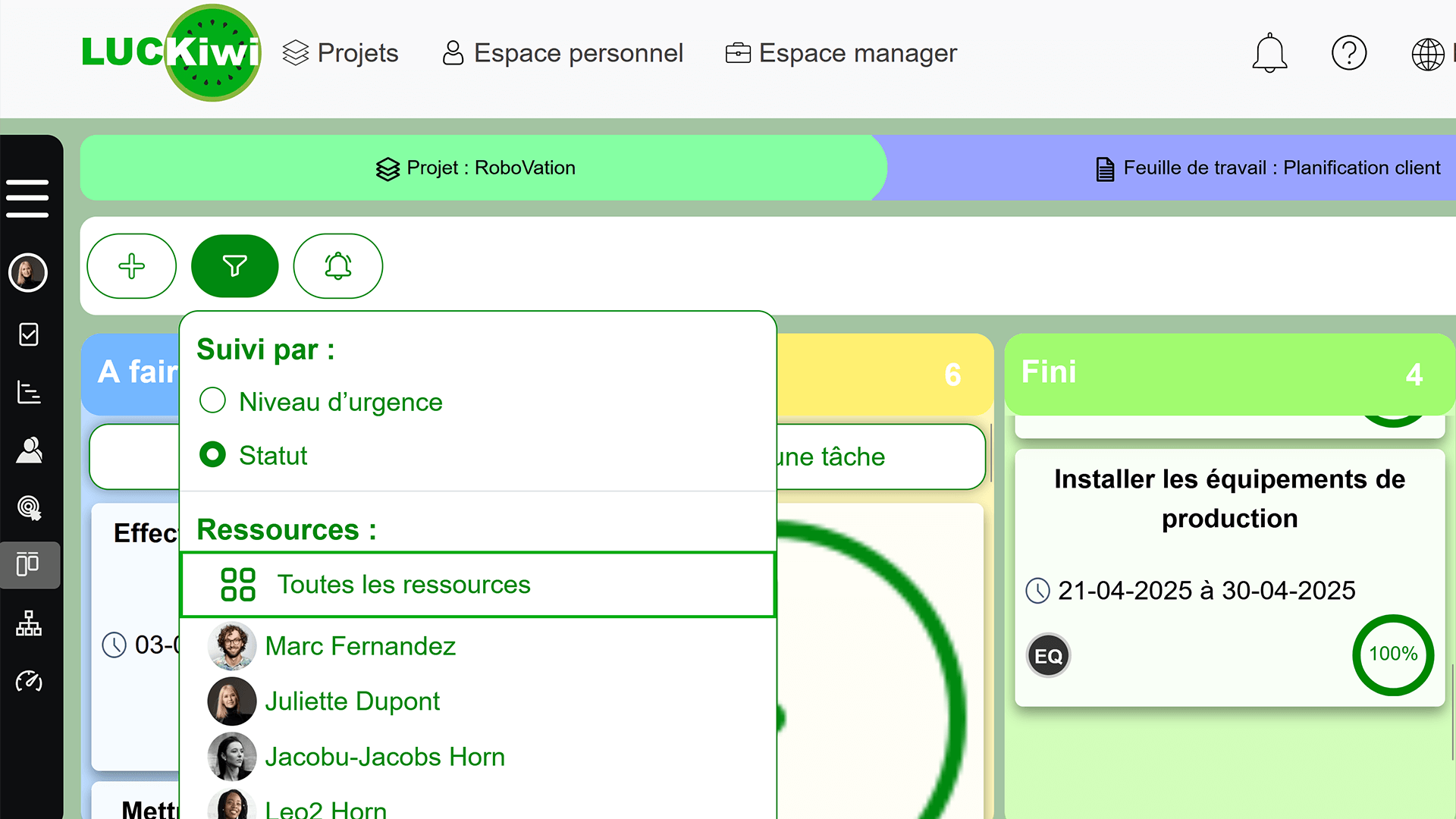Open the team resources icon in sidebar
Image resolution: width=1456 pixels, height=819 pixels.
click(x=29, y=450)
